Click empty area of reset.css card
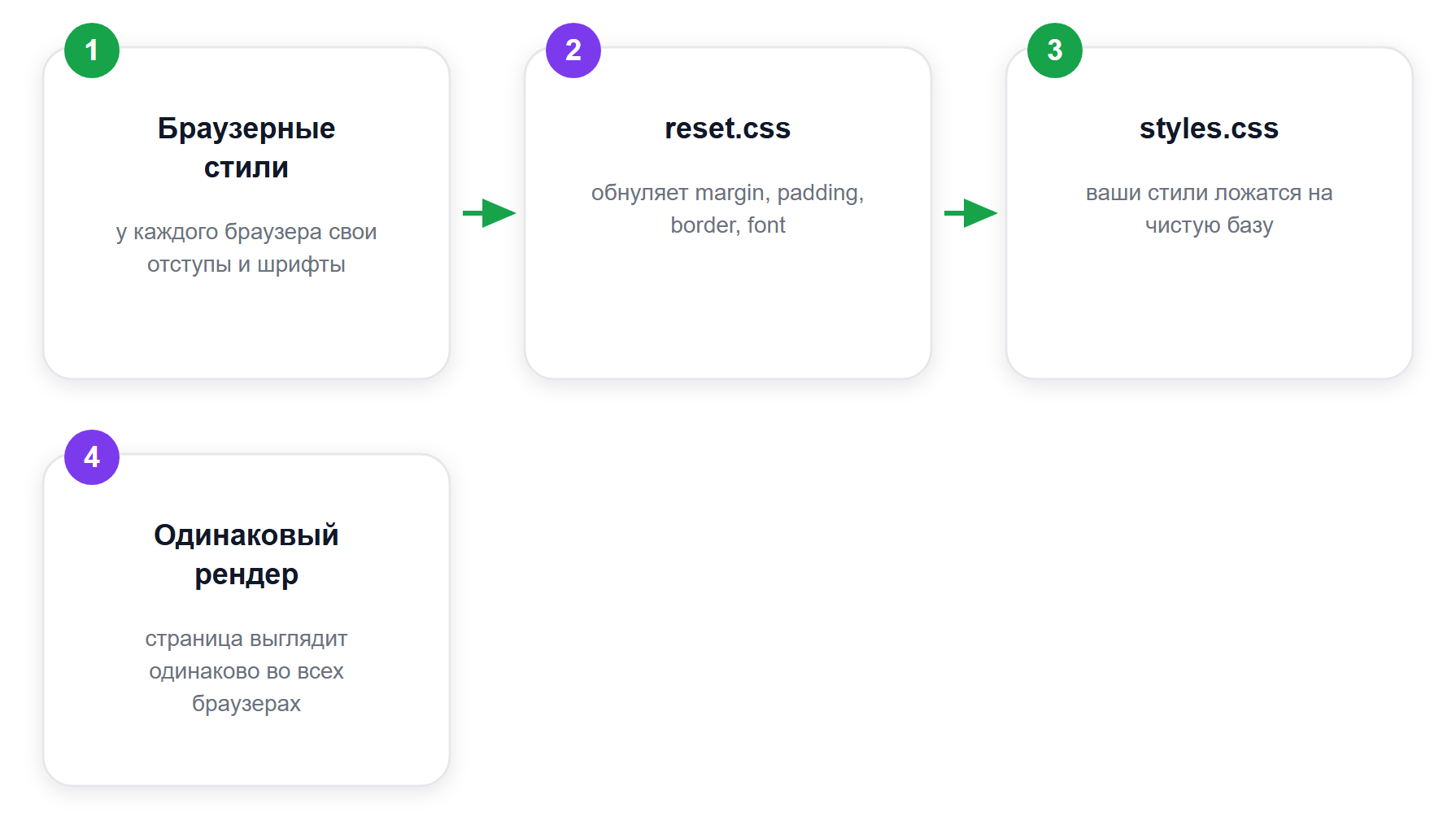 coord(728,309)
